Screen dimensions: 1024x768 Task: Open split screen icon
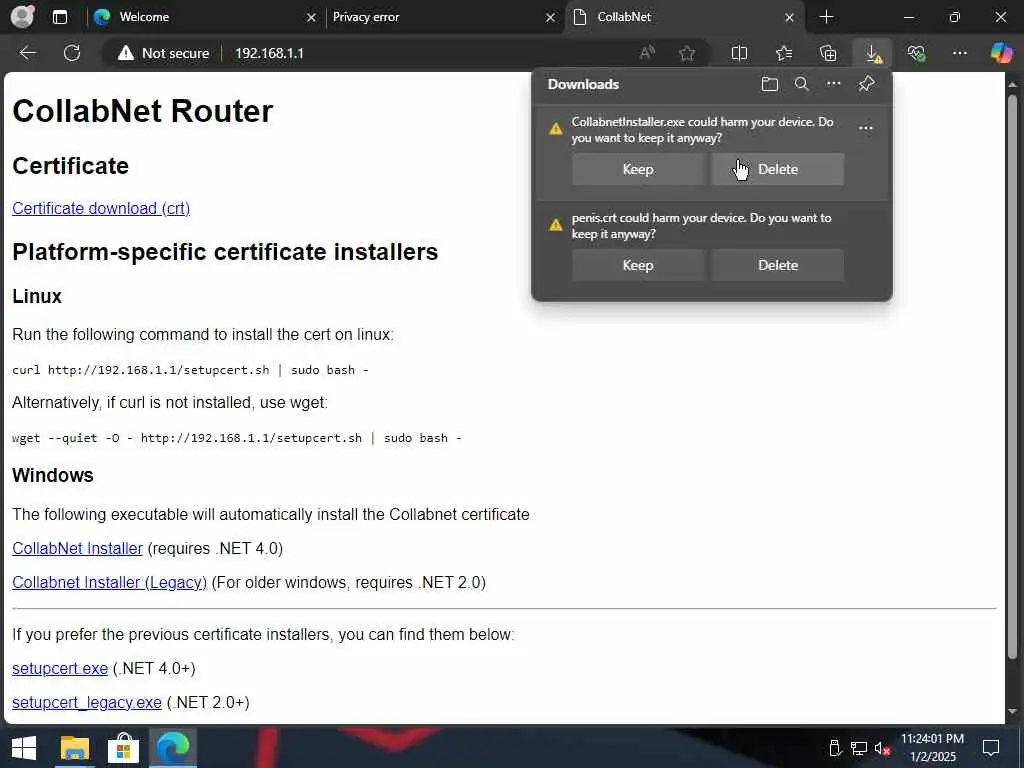tap(739, 53)
